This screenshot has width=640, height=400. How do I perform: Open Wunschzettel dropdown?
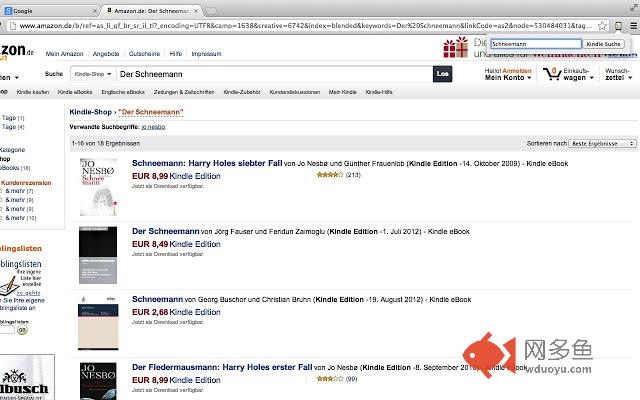(x=618, y=74)
